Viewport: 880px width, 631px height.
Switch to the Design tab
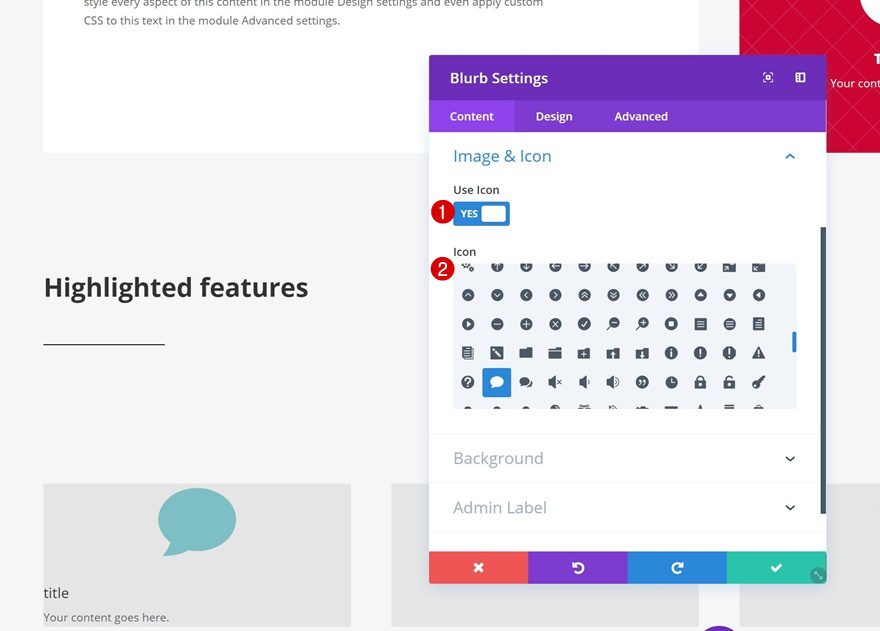(x=554, y=116)
